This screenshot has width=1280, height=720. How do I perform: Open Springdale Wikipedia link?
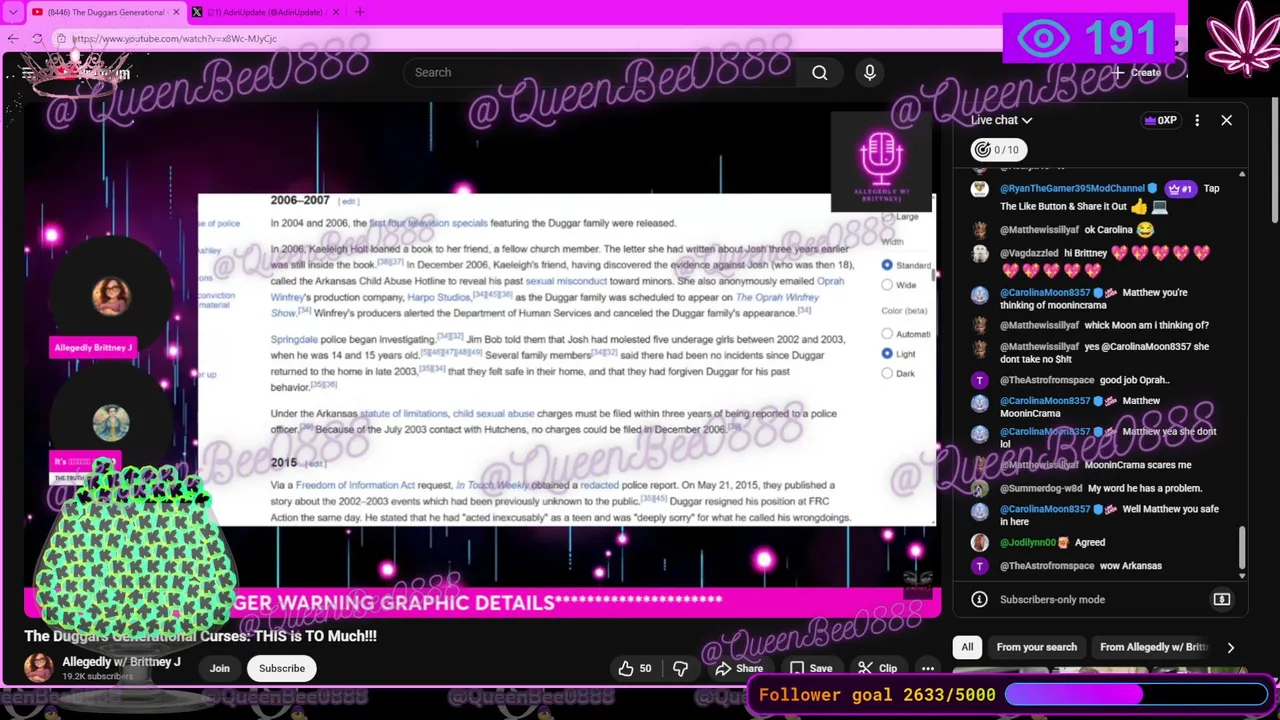pos(294,339)
